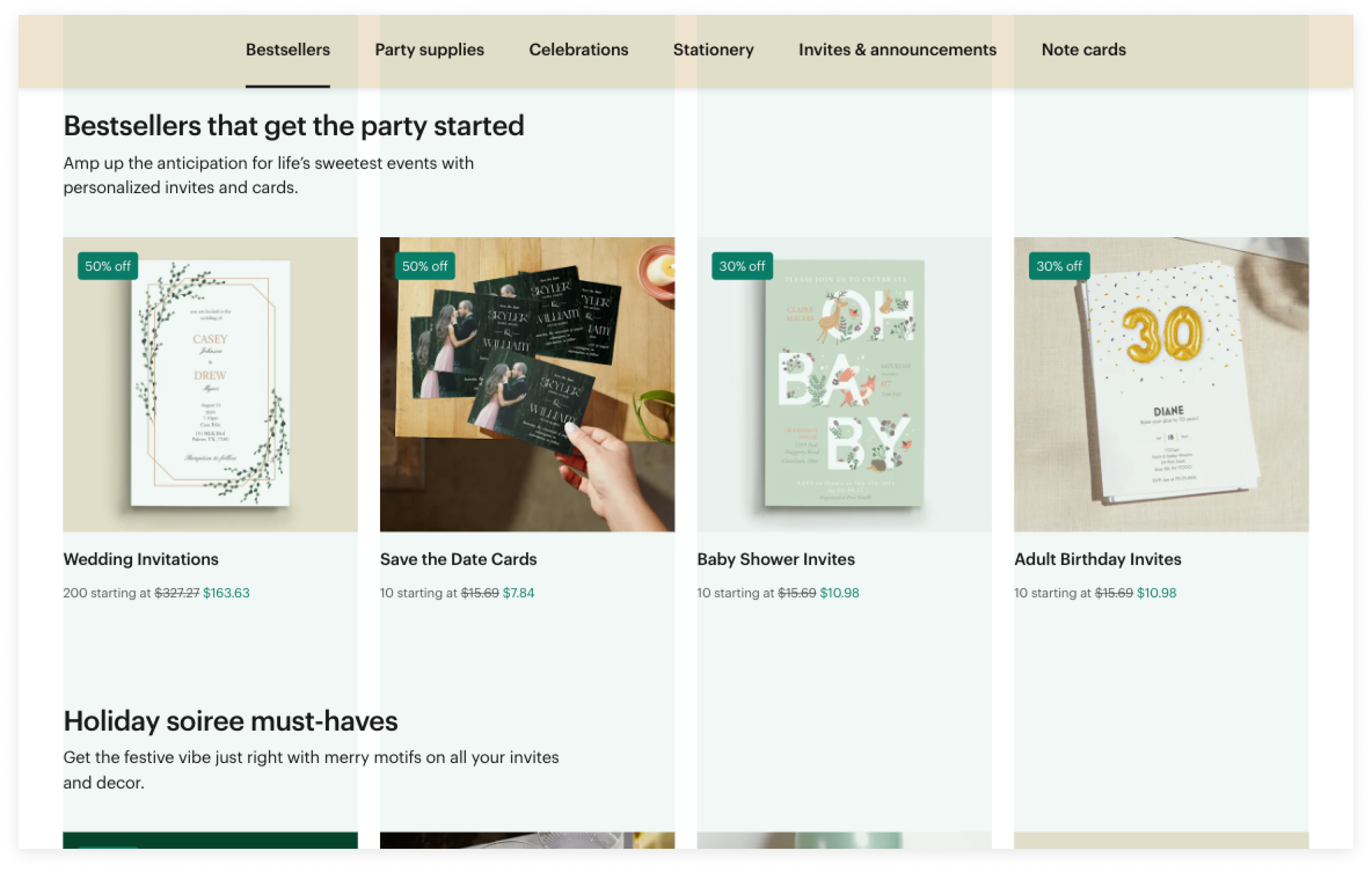Go to the Stationery tab
Image resolution: width=1372 pixels, height=871 pixels.
pos(713,50)
